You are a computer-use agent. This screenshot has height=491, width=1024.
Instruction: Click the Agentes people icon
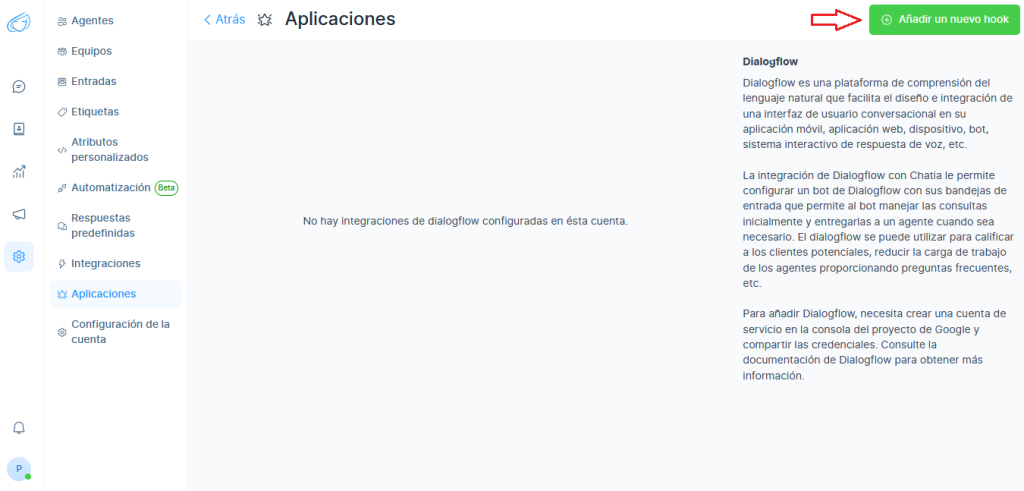tap(62, 21)
